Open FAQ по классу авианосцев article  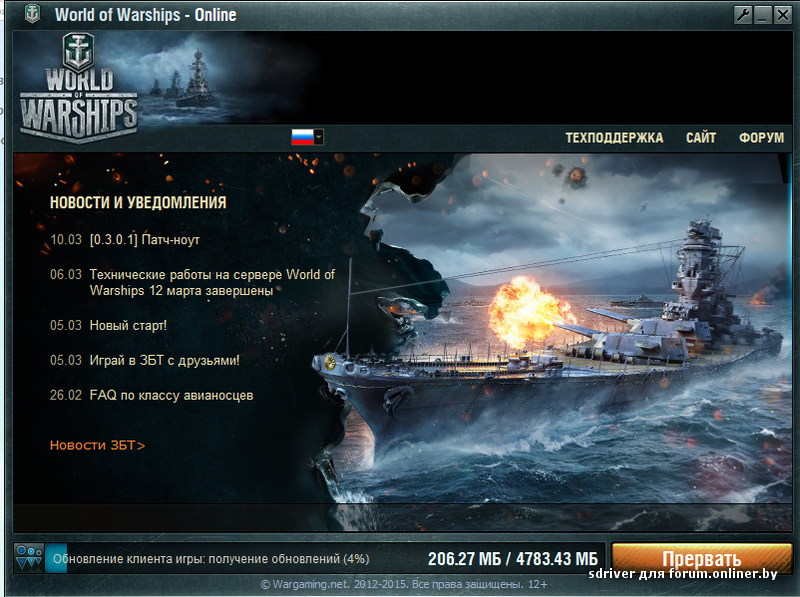click(171, 395)
